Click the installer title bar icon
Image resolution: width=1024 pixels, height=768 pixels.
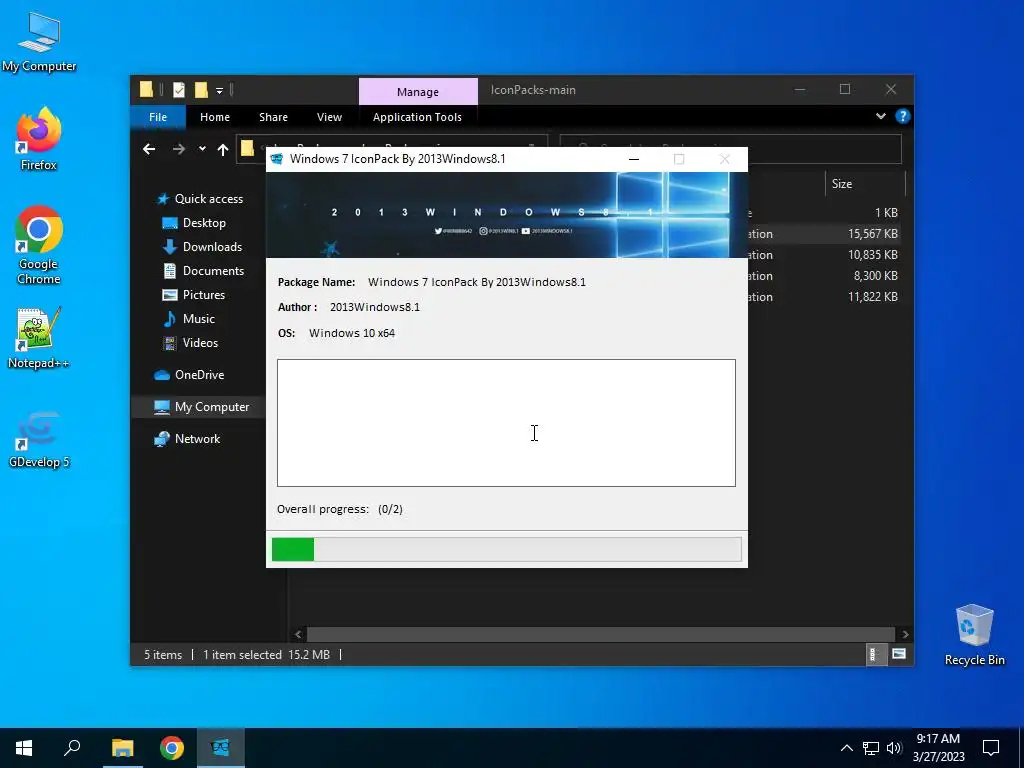(277, 159)
